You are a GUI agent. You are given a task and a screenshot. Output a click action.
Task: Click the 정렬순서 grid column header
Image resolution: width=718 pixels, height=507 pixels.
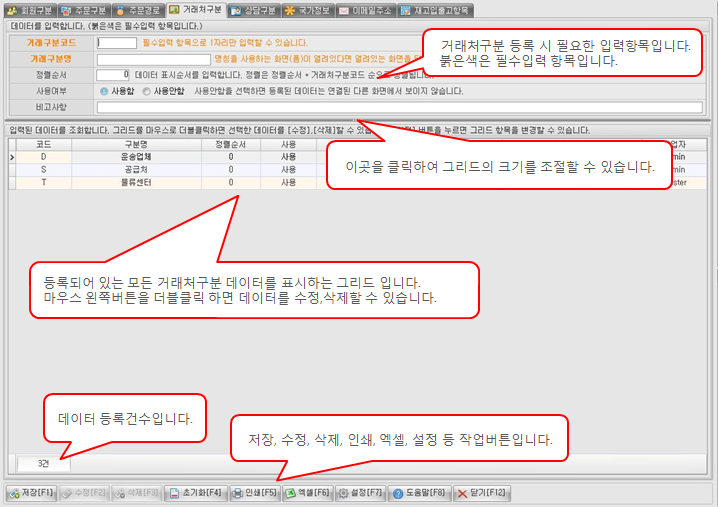pyautogui.click(x=231, y=144)
